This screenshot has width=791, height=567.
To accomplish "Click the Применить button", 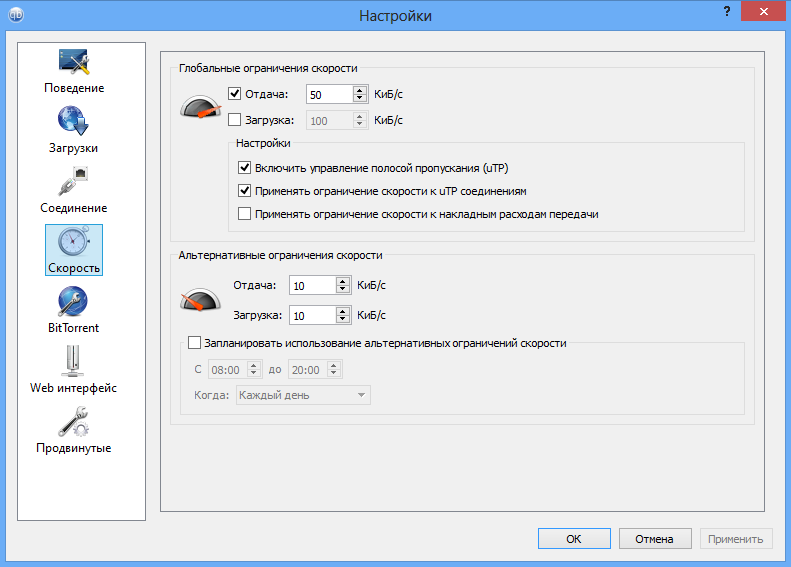I will point(736,539).
